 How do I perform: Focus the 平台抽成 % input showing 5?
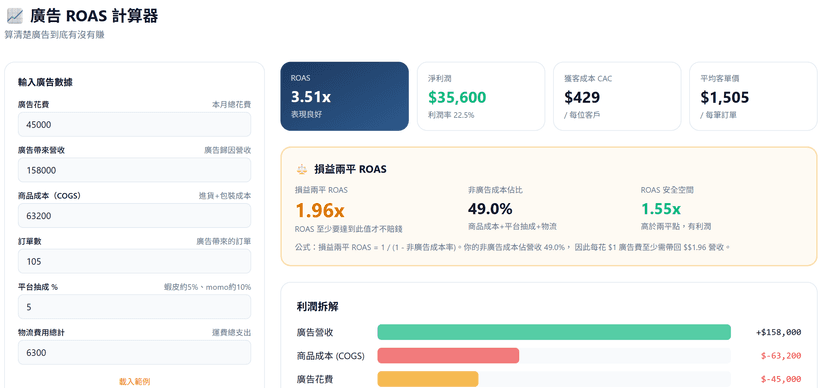(x=134, y=307)
